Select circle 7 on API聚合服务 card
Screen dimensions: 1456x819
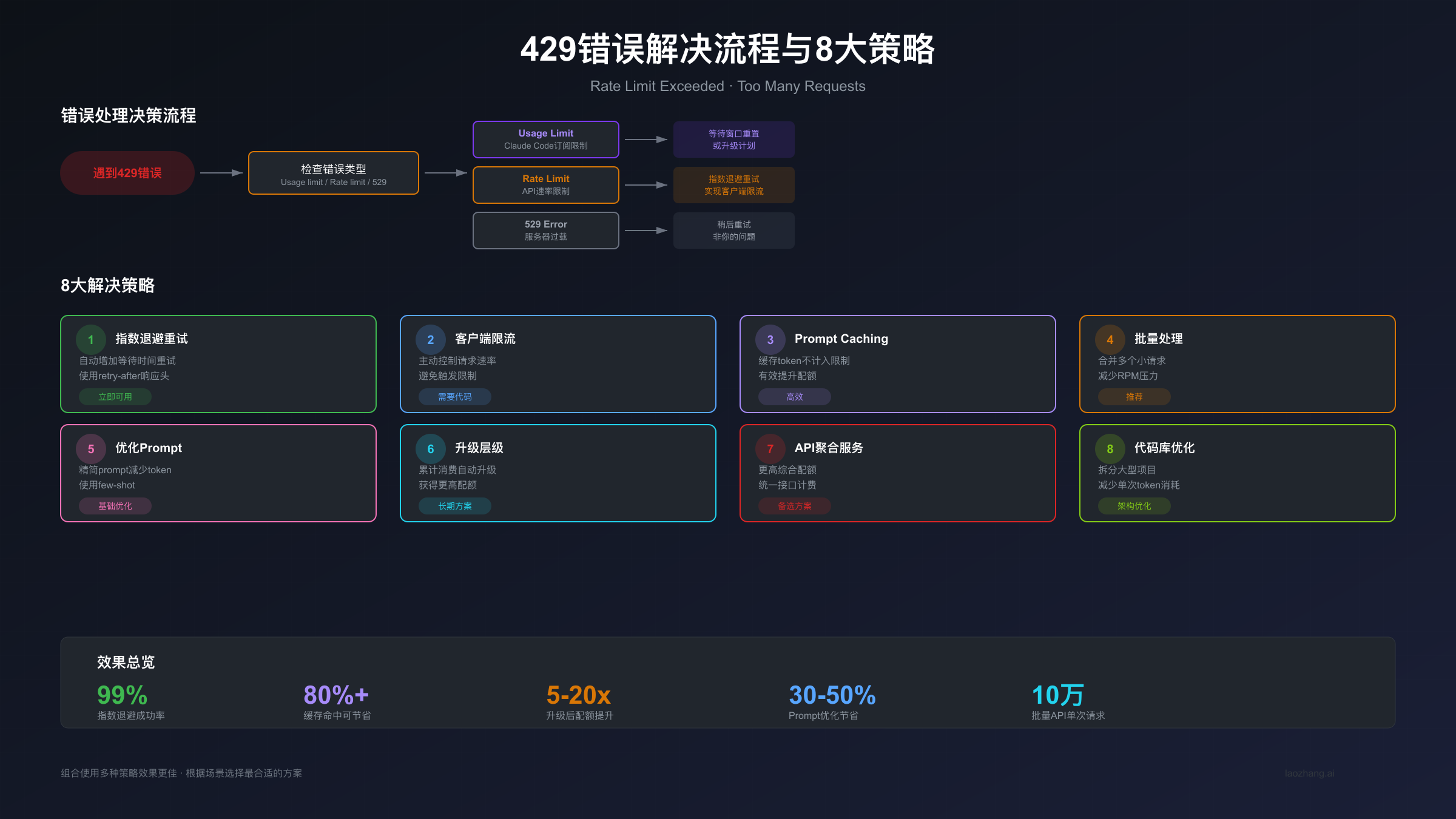click(x=770, y=448)
